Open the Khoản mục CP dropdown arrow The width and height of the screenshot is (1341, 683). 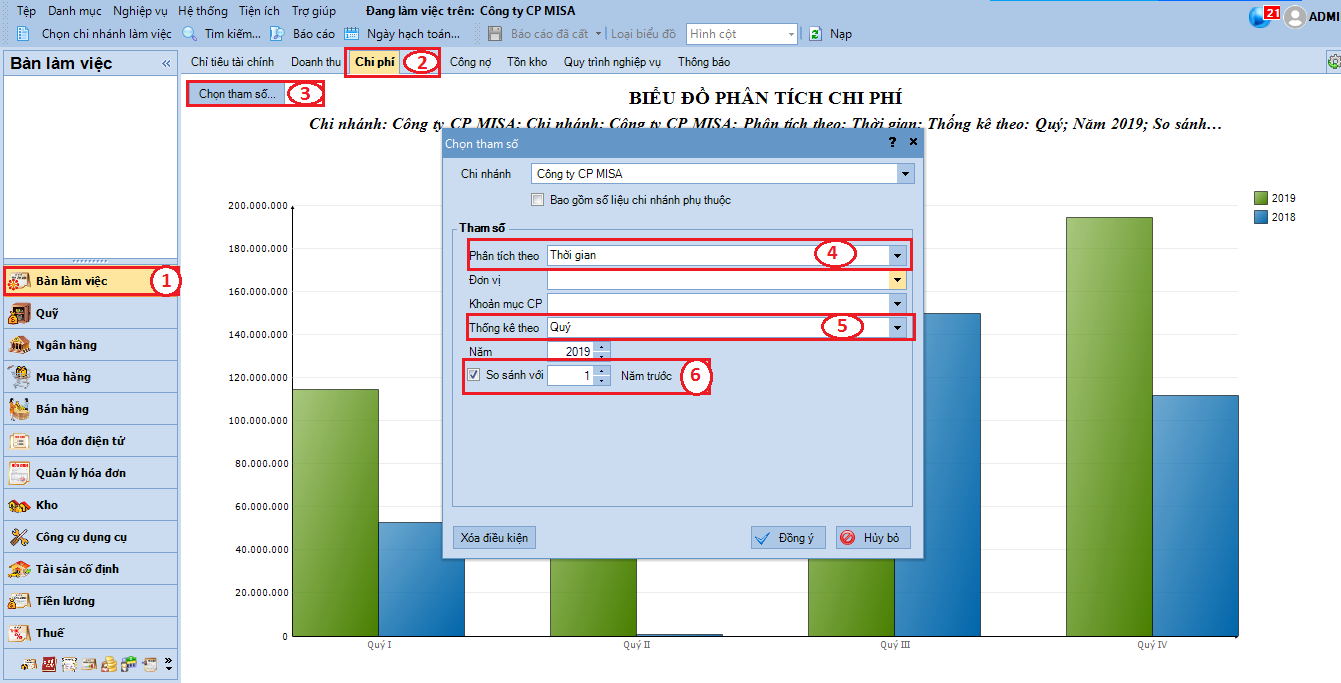(x=897, y=303)
